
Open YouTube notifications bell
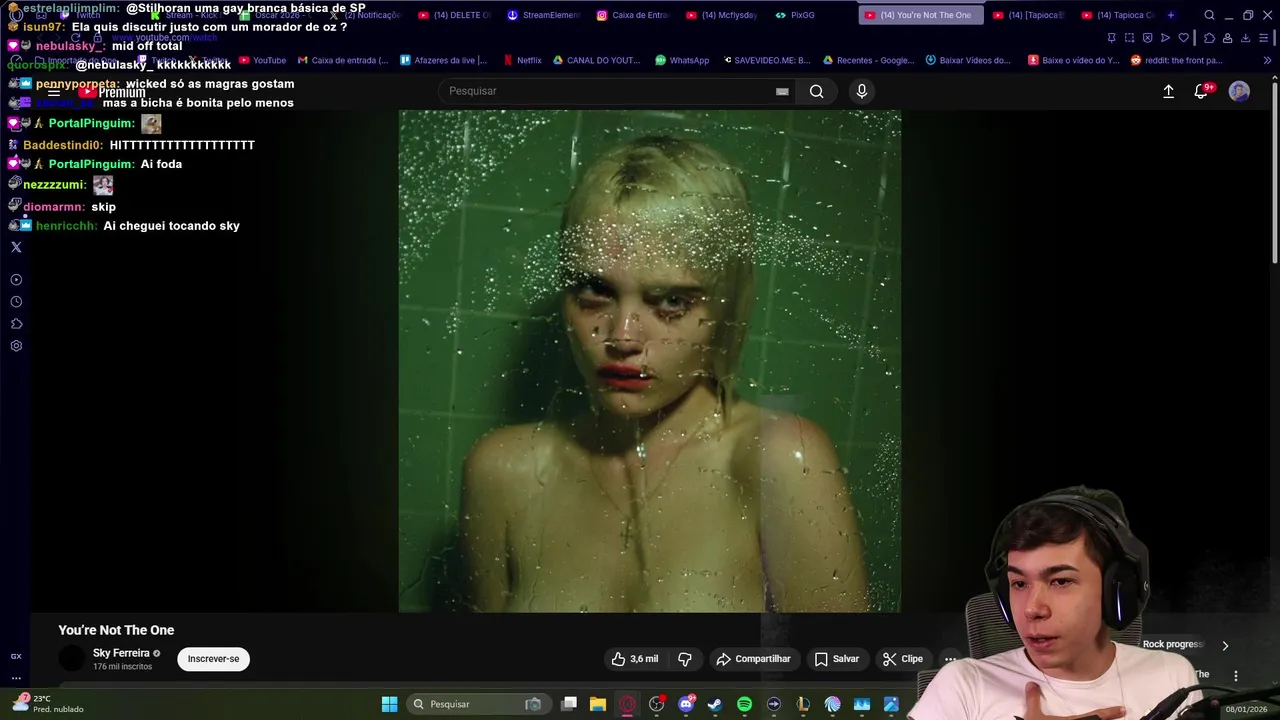click(x=1201, y=91)
